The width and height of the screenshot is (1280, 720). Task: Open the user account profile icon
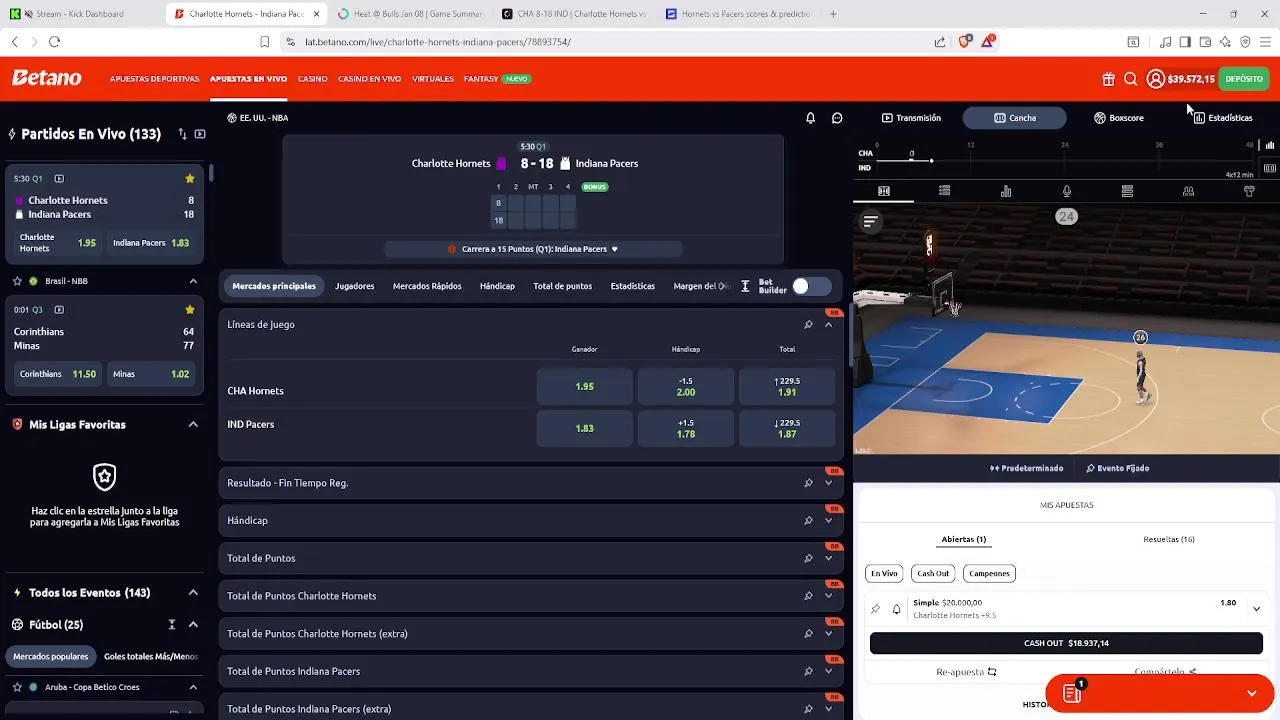pyautogui.click(x=1156, y=79)
